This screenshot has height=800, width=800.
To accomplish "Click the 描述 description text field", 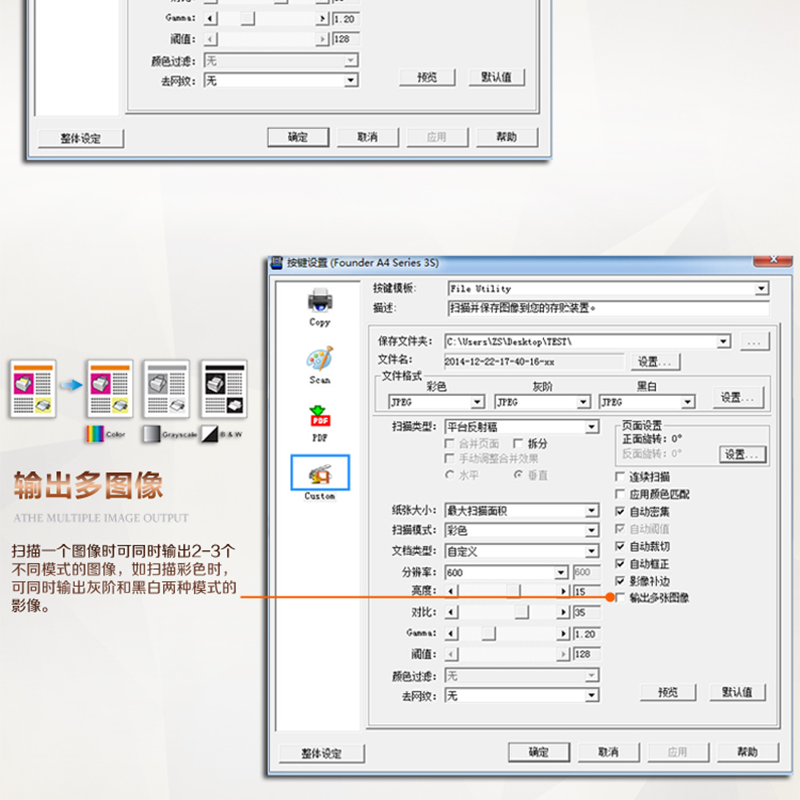I will [x=607, y=308].
